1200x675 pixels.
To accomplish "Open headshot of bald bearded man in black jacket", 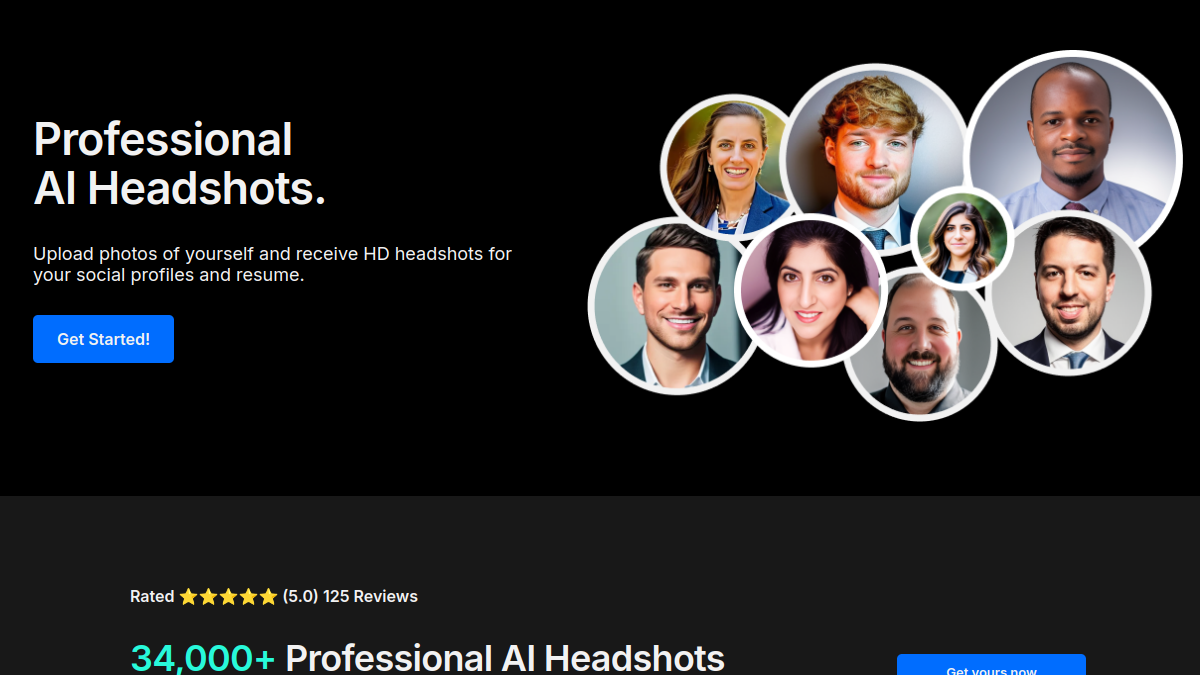I will click(920, 345).
